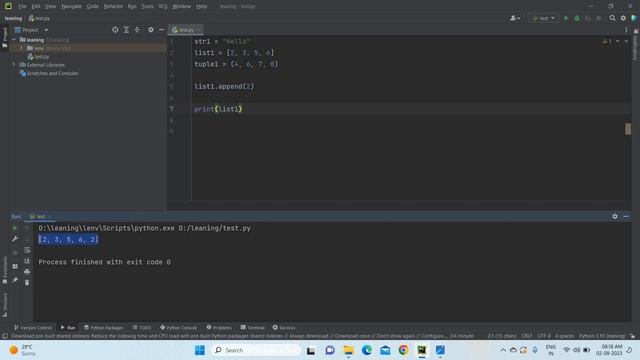Click CRLF line separator in status bar
The height and width of the screenshot is (360, 640).
(527, 336)
